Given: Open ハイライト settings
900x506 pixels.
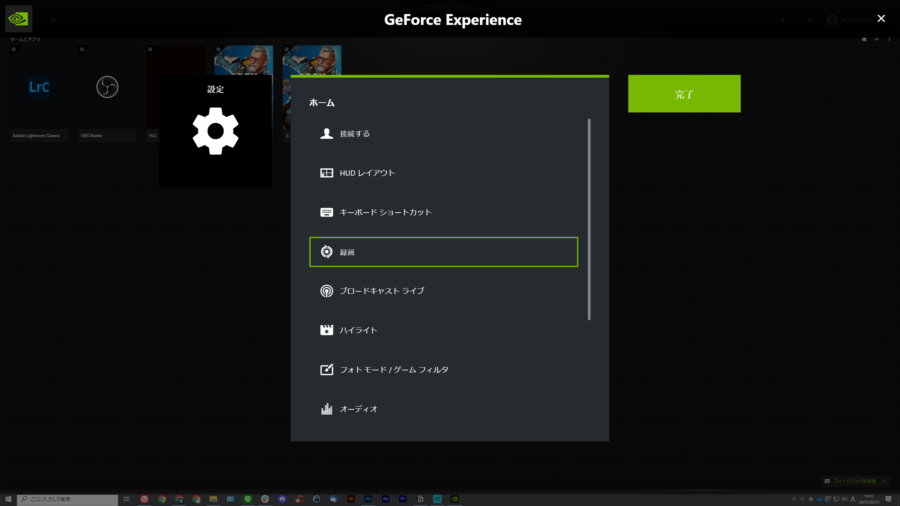Looking at the screenshot, I should click(443, 330).
